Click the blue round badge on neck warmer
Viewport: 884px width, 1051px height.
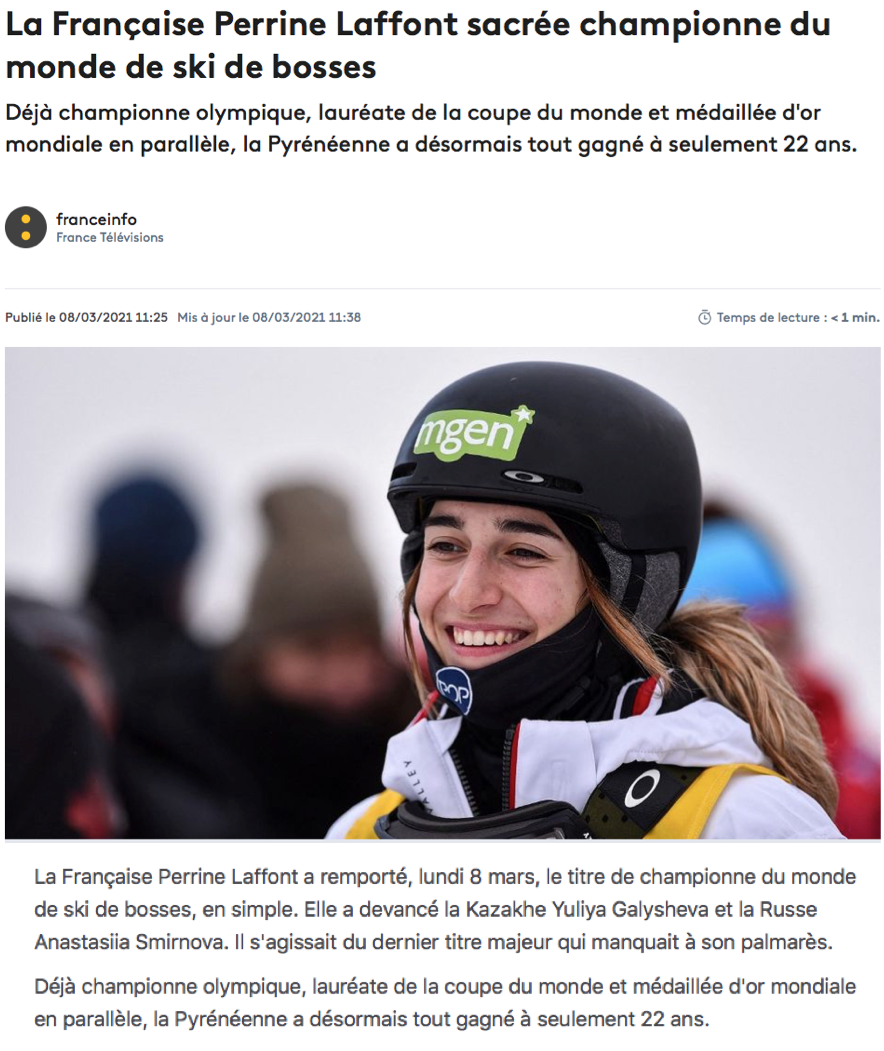pos(454,692)
